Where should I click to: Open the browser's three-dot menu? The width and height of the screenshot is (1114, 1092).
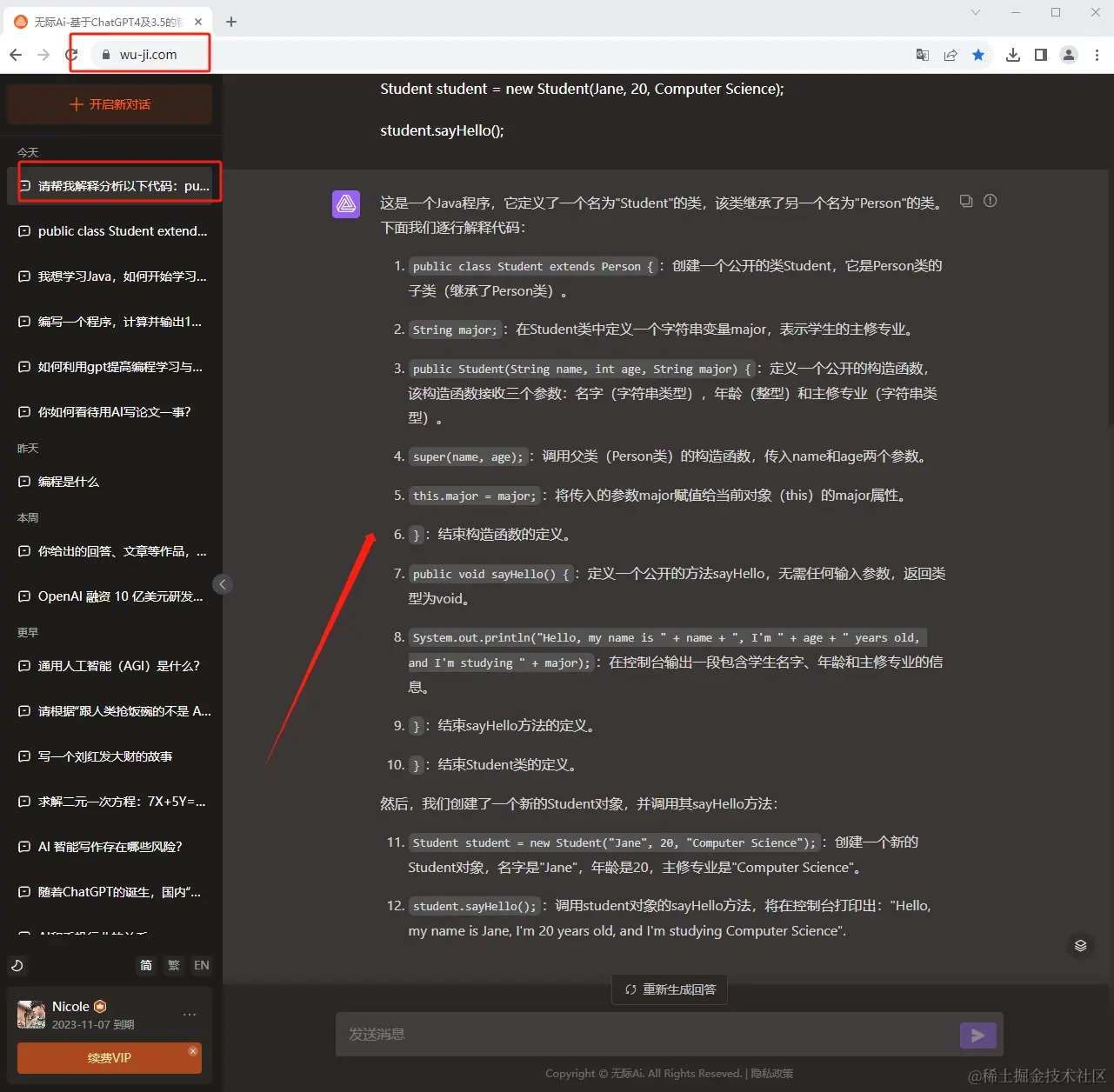coord(1097,54)
